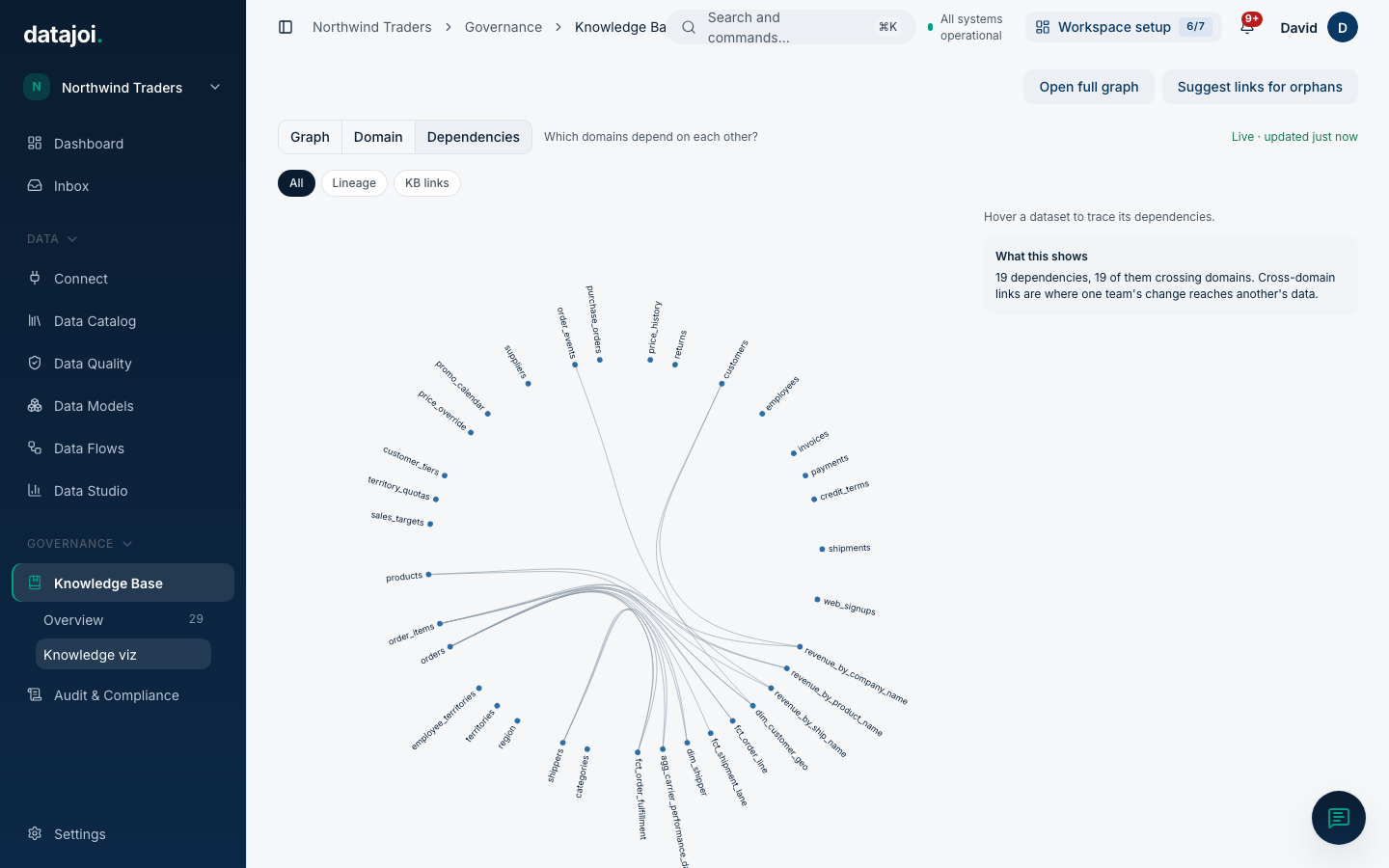
Task: Switch to the Graph tab
Action: (x=310, y=137)
